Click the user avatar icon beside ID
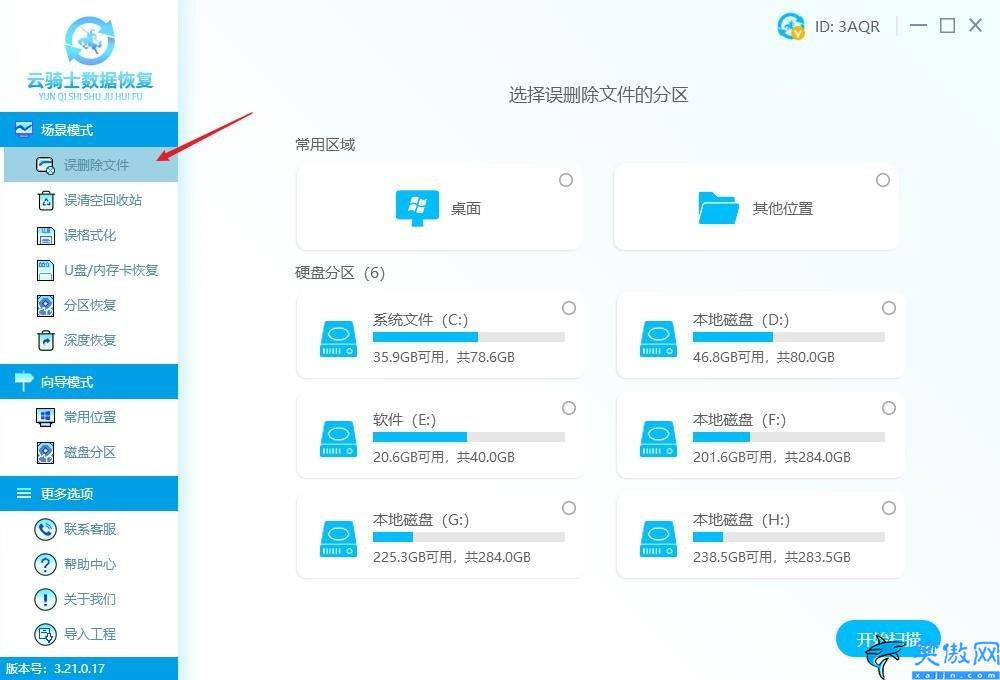The height and width of the screenshot is (680, 1000). click(791, 26)
